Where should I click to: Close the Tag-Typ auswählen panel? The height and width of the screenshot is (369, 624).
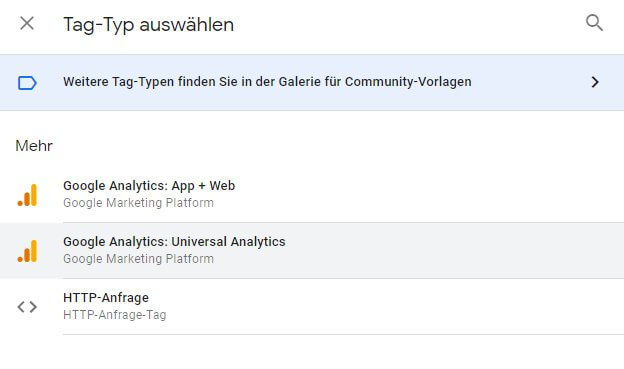pyautogui.click(x=27, y=23)
